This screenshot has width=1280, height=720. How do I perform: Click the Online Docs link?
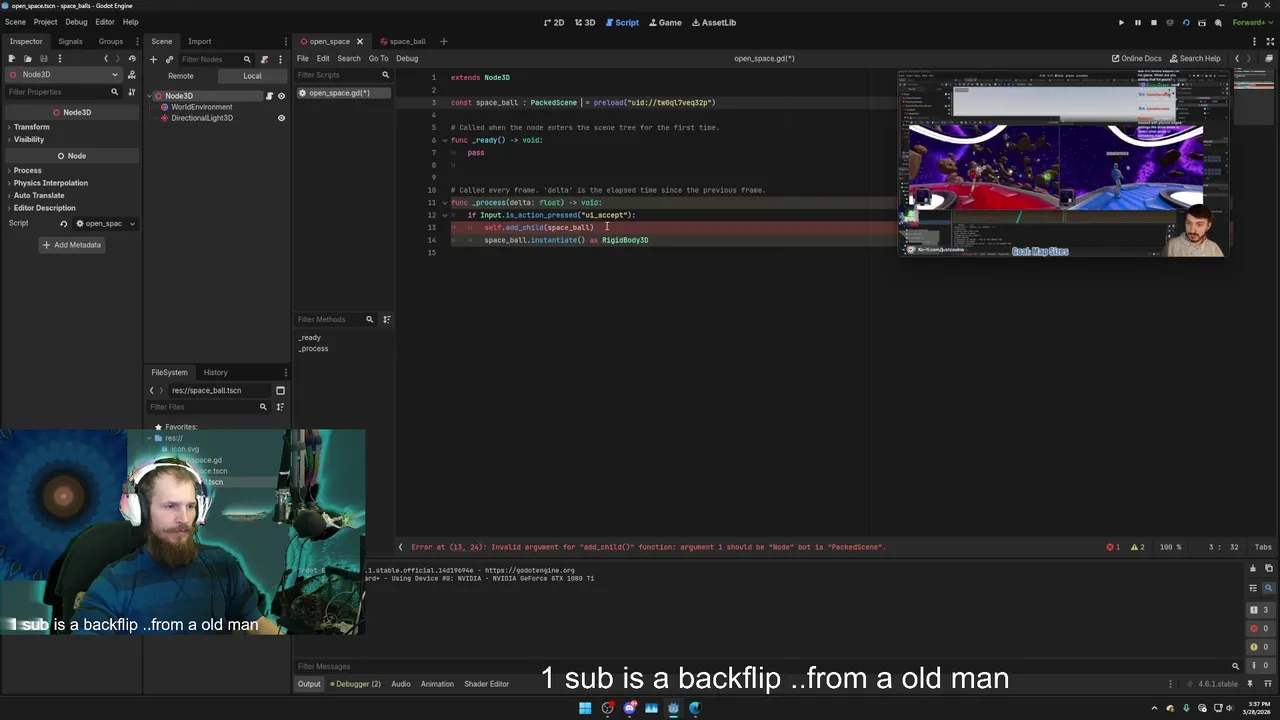[1137, 58]
